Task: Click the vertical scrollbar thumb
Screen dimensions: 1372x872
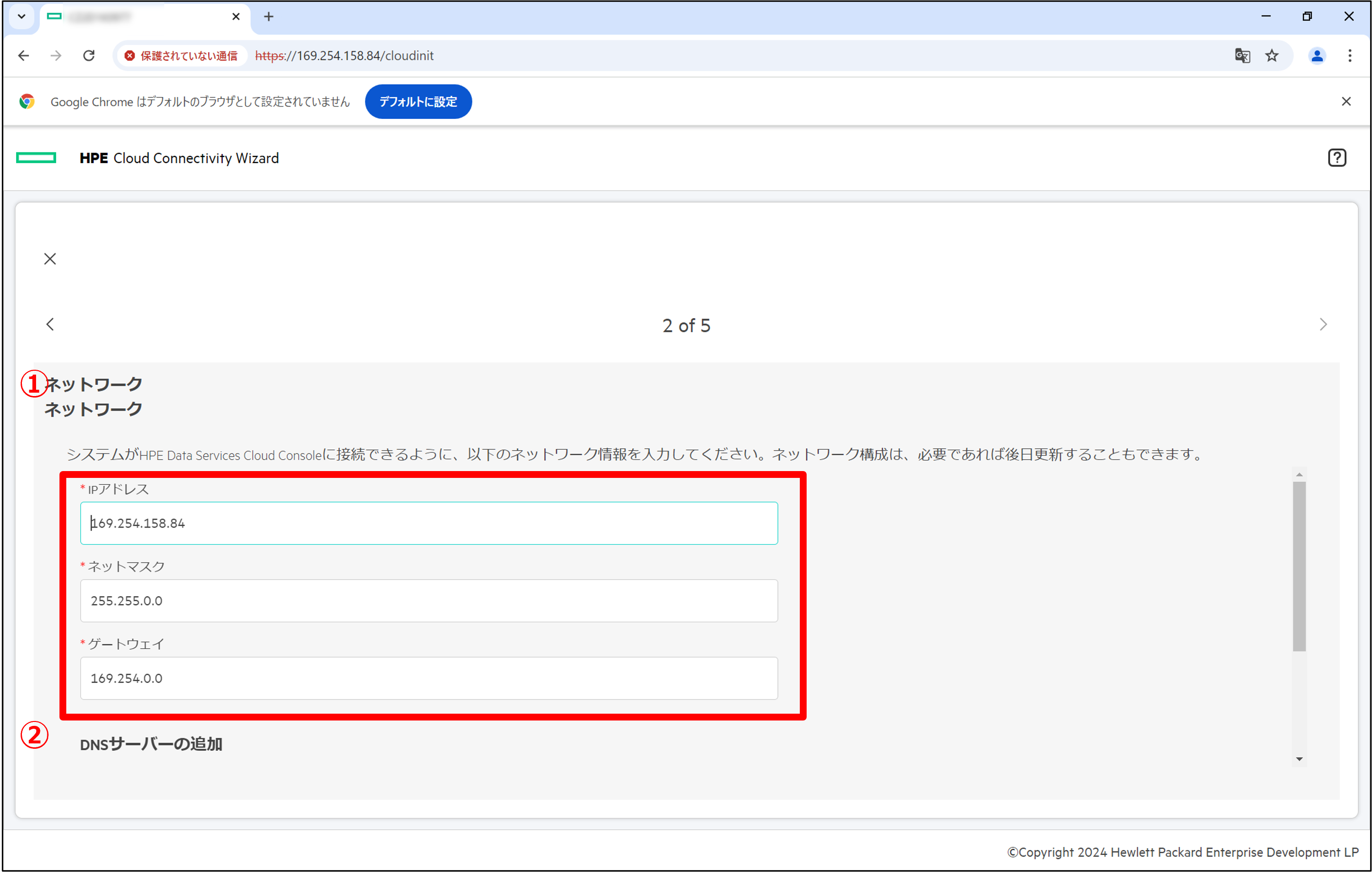Action: coord(1299,566)
